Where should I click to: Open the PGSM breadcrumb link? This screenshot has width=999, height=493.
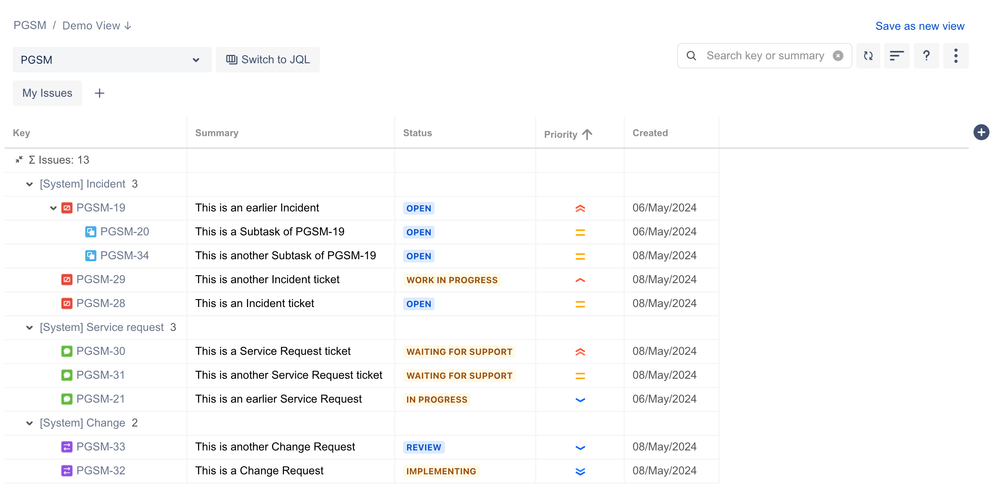click(30, 25)
